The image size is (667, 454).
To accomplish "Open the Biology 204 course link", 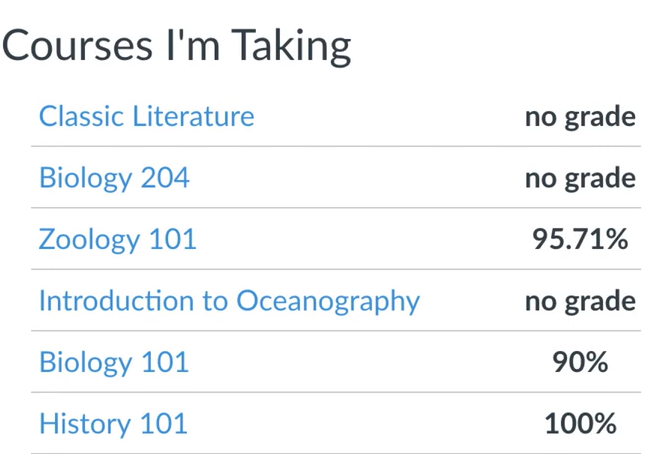I will (x=114, y=178).
